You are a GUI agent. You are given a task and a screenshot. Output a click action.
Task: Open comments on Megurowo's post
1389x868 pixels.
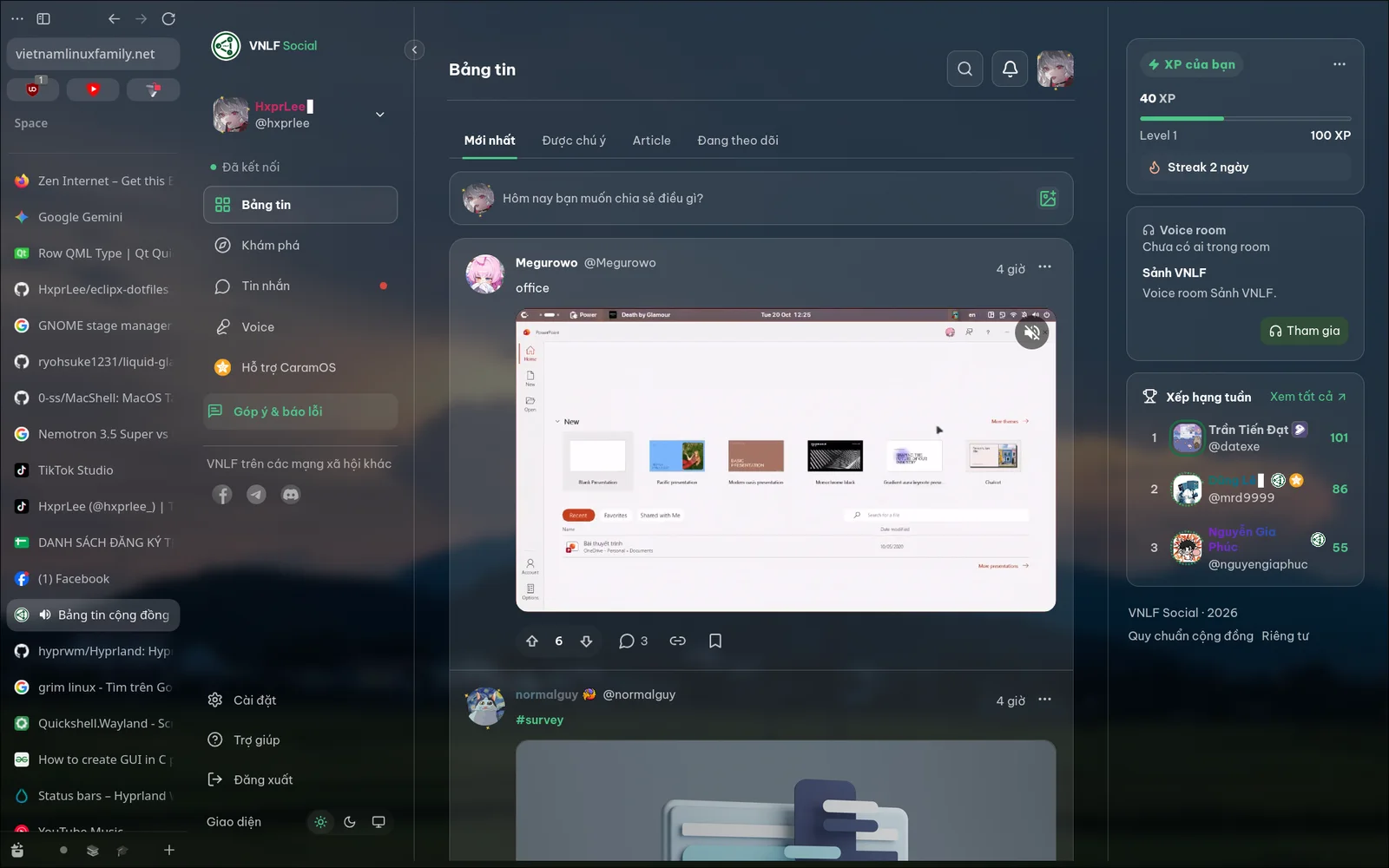(633, 641)
